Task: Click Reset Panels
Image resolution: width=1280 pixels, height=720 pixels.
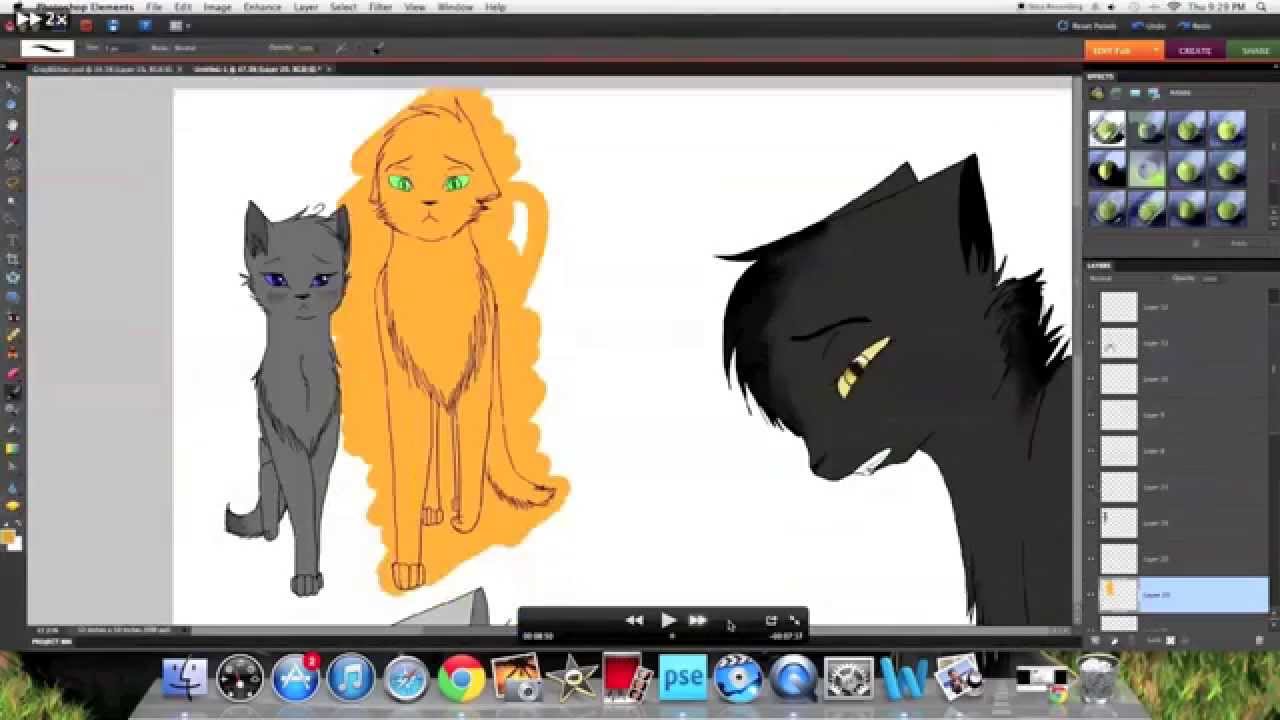Action: click(x=1088, y=25)
